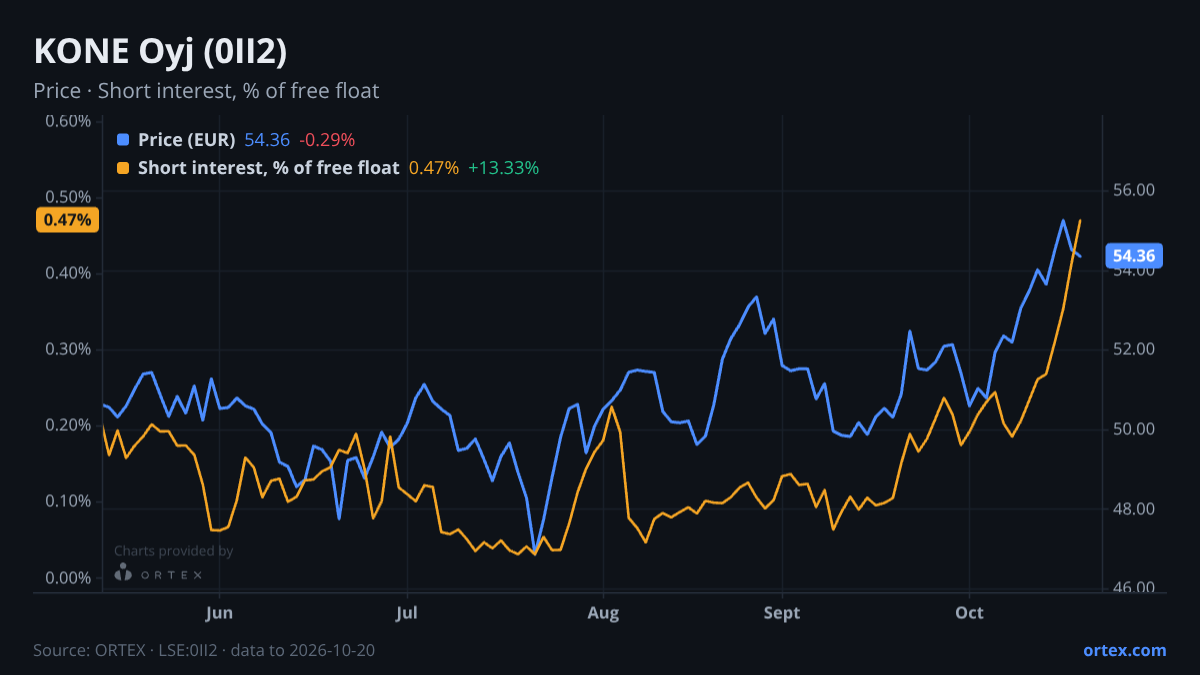Select the Price (EUR) legend label
This screenshot has width=1200, height=675.
pos(187,140)
